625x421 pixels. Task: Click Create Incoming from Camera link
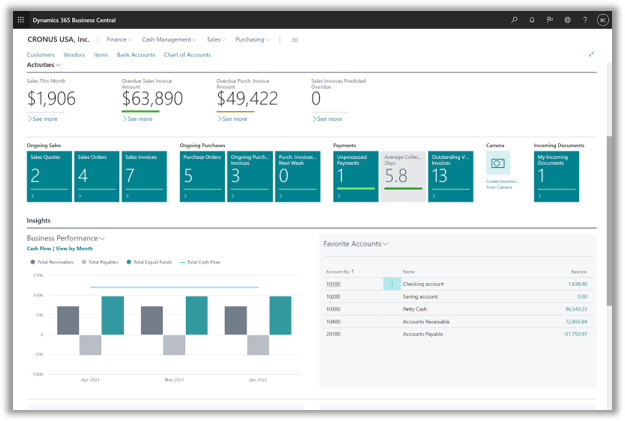502,184
